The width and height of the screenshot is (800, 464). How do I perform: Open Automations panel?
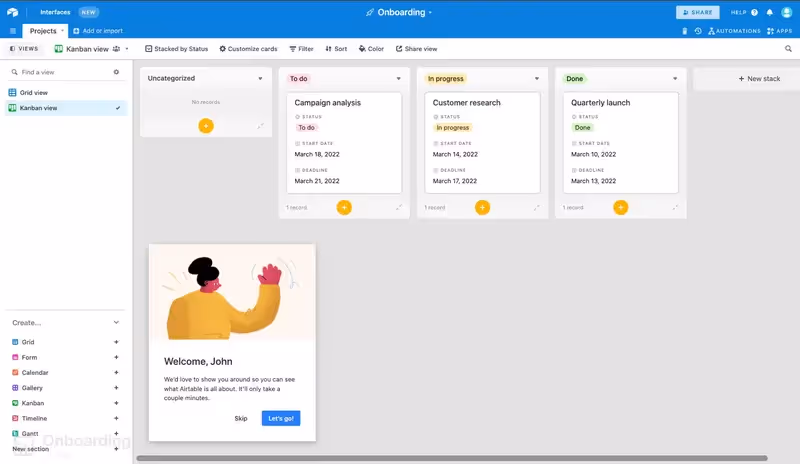click(x=734, y=31)
